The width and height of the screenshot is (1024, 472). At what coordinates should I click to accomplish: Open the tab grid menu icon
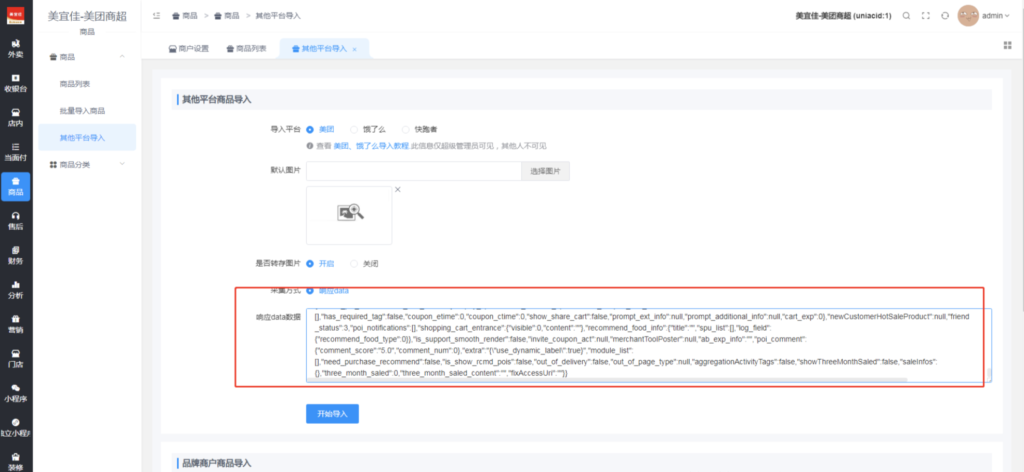(x=1007, y=45)
